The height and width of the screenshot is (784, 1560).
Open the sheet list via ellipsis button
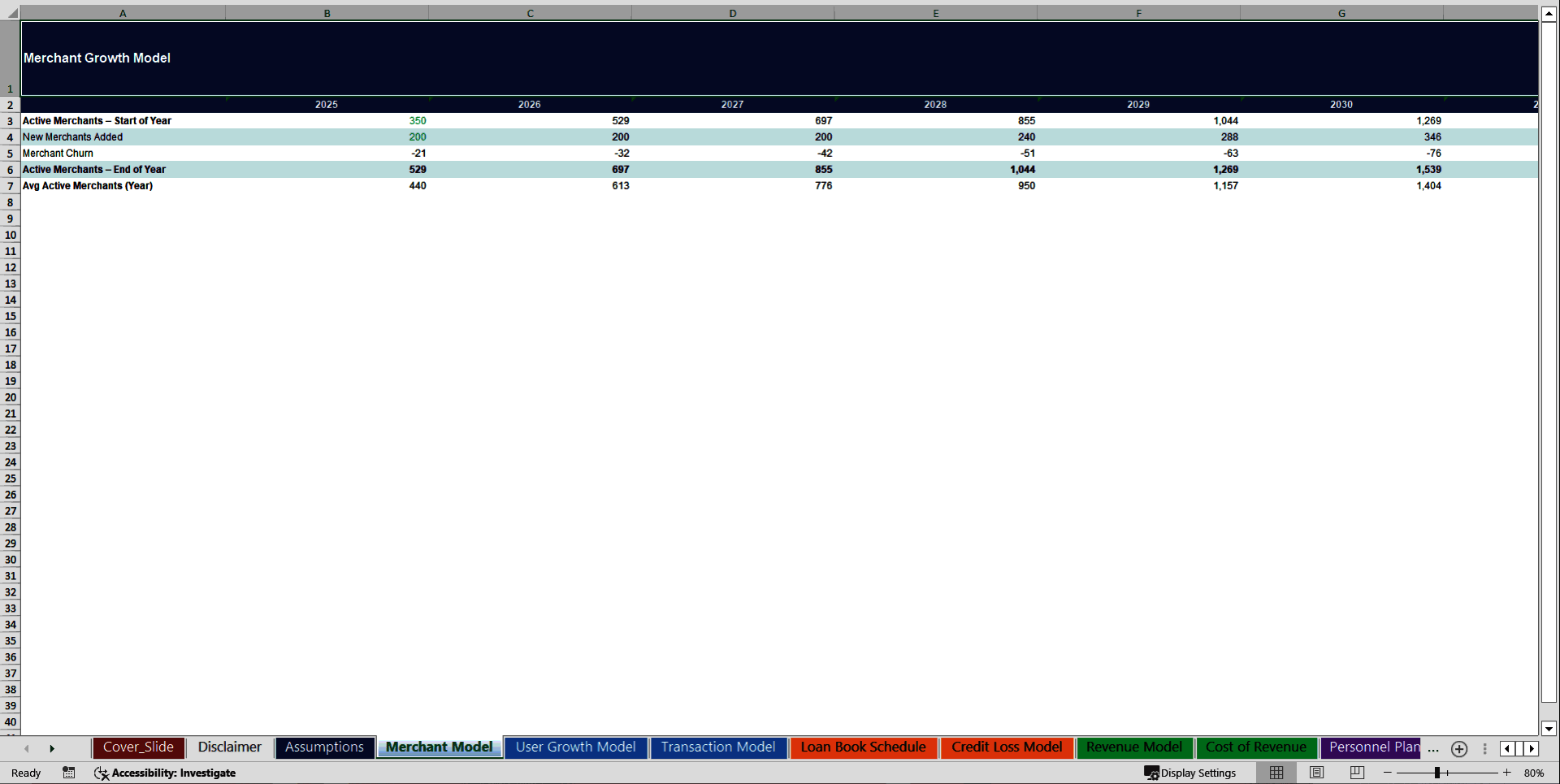point(1432,749)
